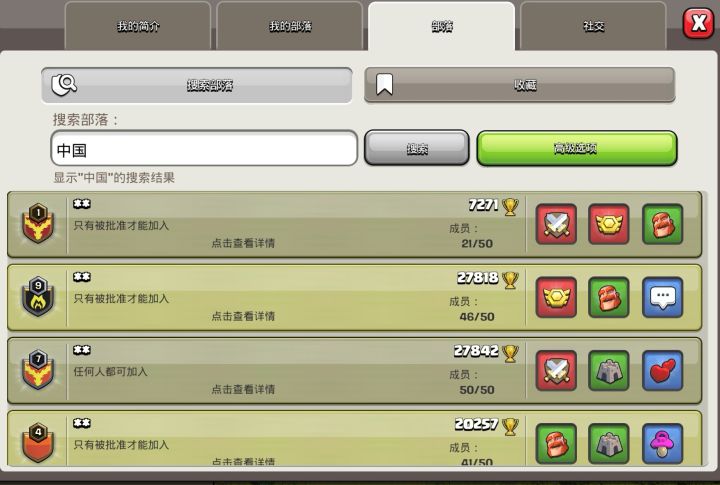Click the clan search text field containing 中国
The image size is (720, 485).
tap(204, 148)
